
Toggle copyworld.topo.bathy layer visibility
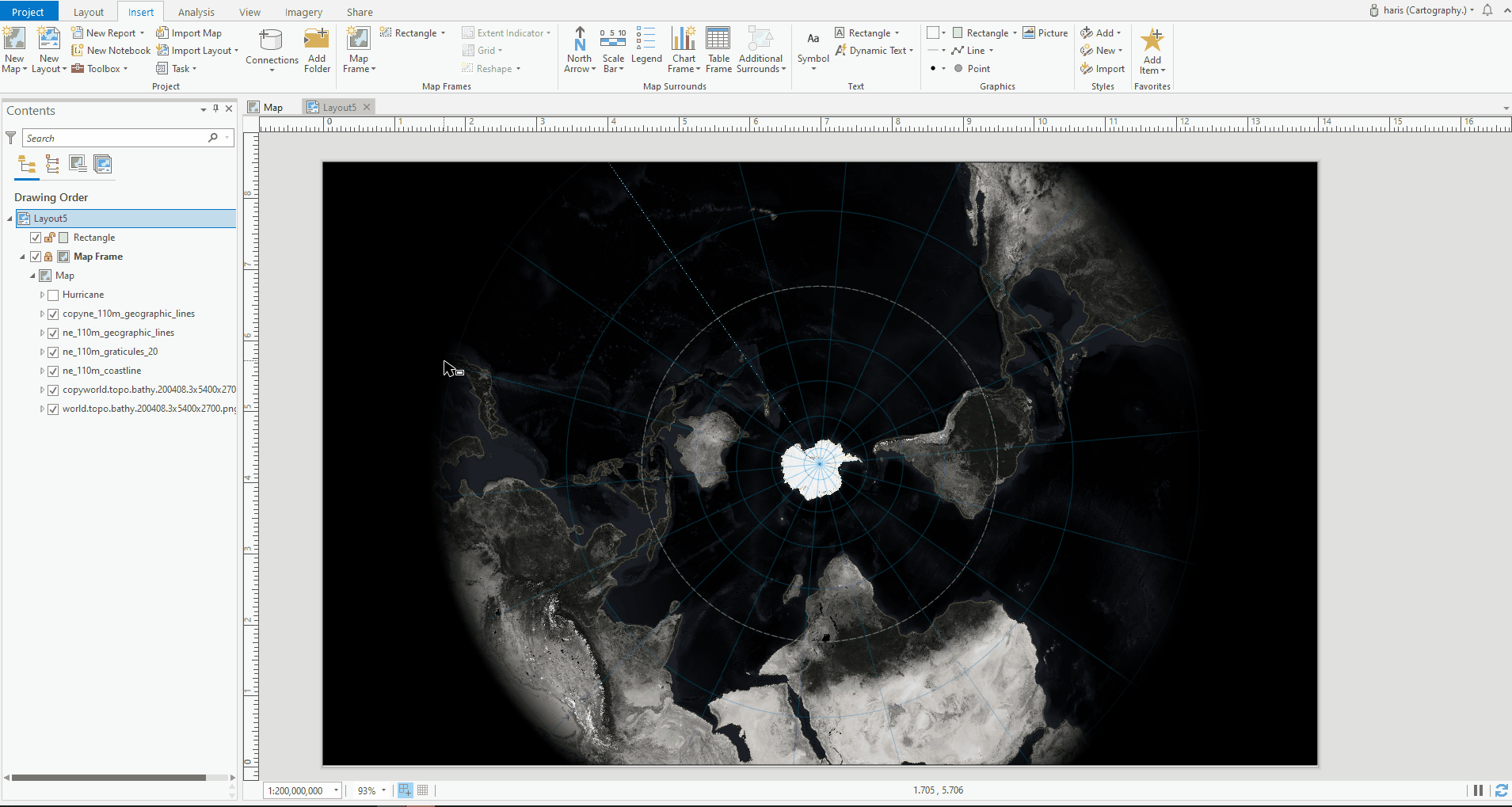point(53,390)
